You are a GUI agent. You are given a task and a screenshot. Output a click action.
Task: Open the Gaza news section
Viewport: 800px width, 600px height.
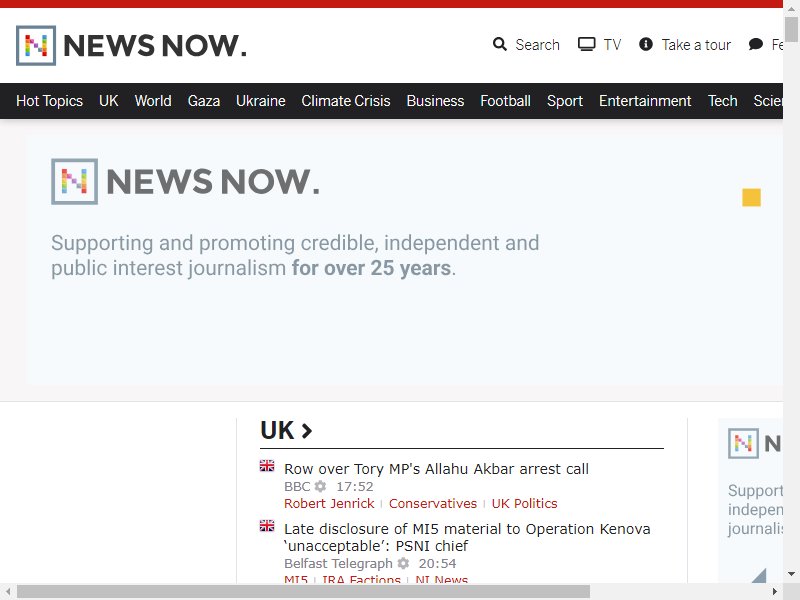(x=204, y=101)
